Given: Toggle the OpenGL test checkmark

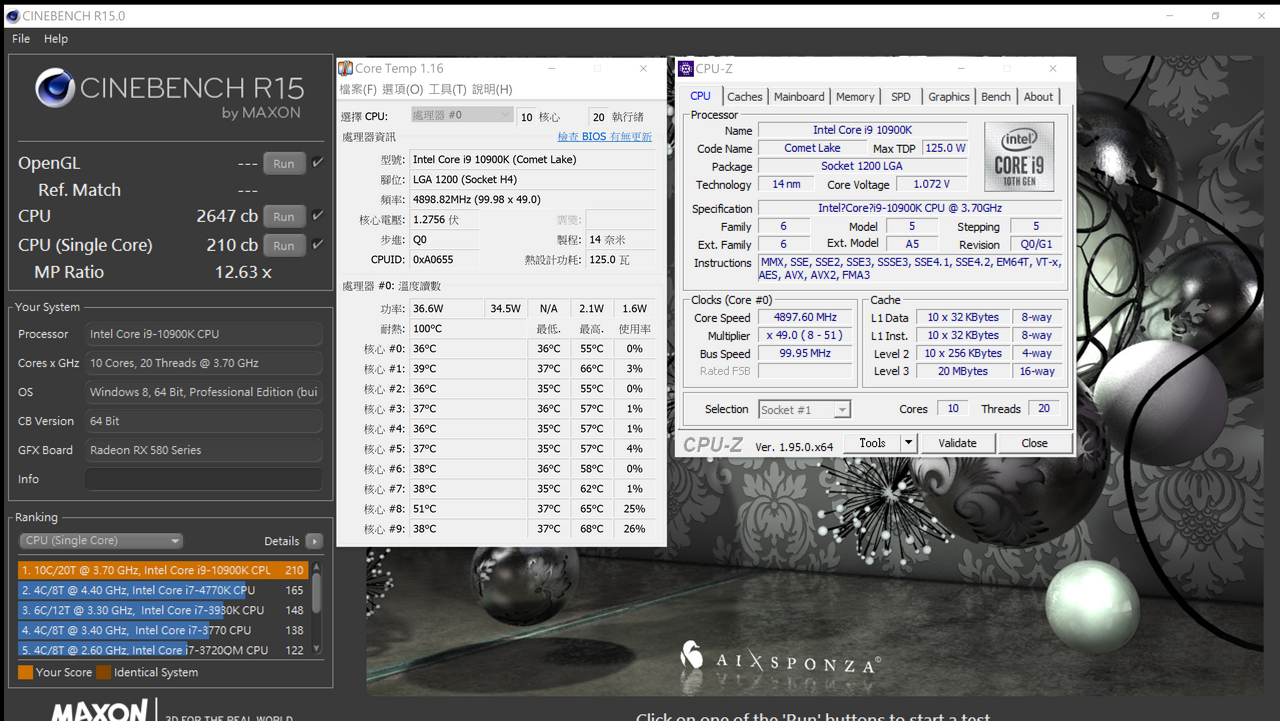Looking at the screenshot, I should [x=318, y=163].
